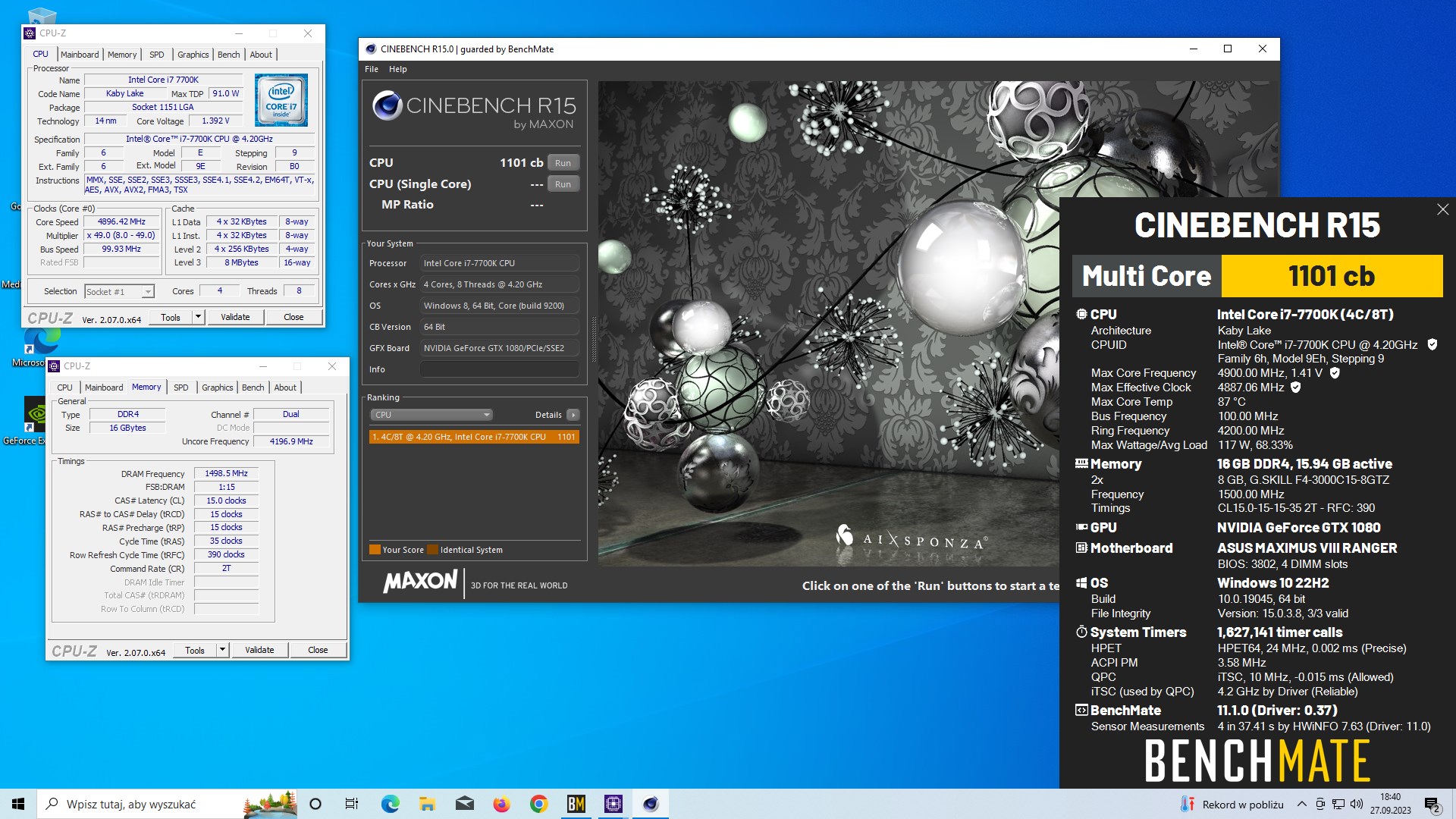1456x819 pixels.
Task: Click the Intel Core i7 logo in CPU-Z
Action: (x=281, y=99)
